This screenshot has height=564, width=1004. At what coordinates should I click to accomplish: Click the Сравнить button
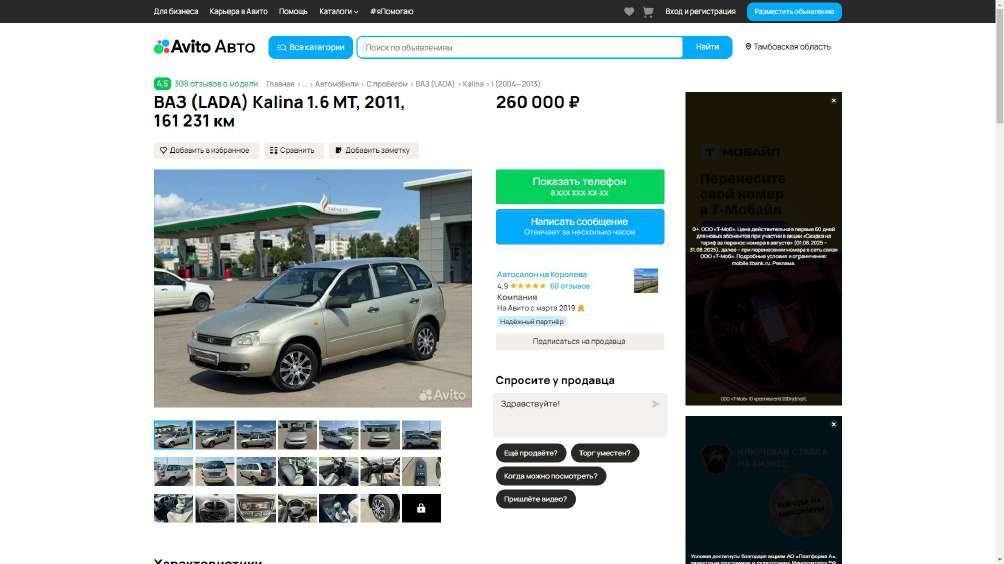click(292, 150)
